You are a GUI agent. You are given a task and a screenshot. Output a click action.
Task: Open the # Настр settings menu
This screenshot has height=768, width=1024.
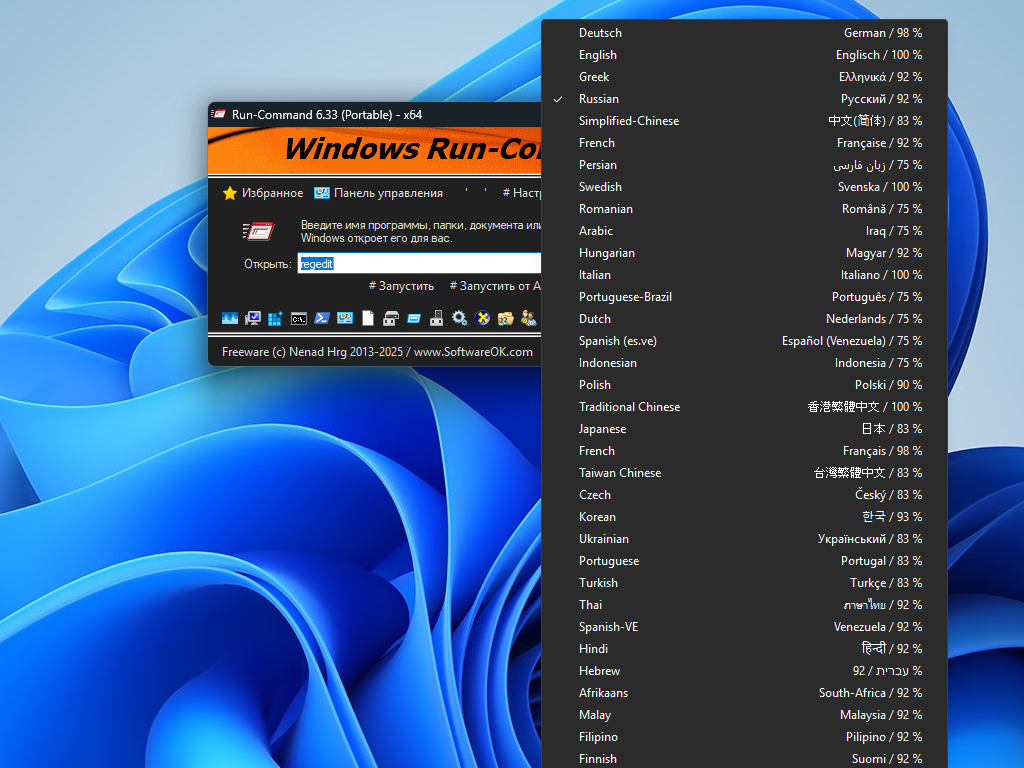click(521, 193)
